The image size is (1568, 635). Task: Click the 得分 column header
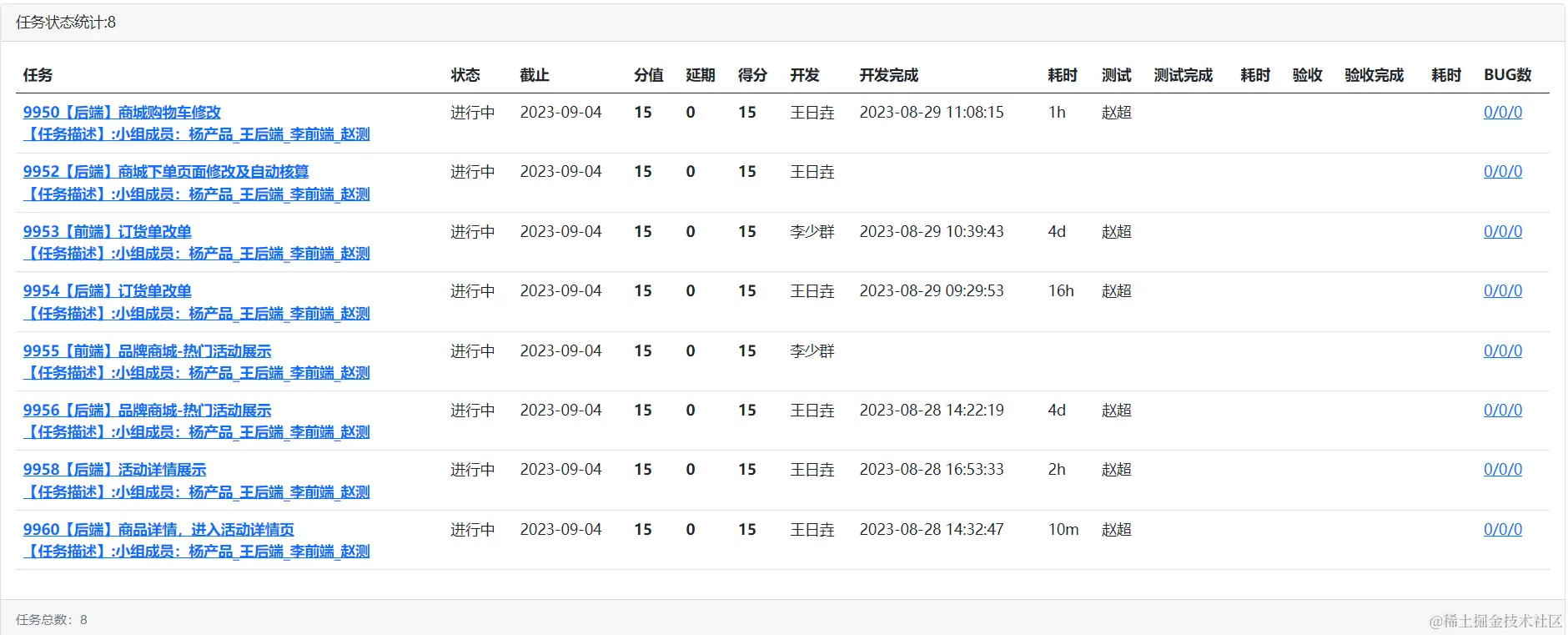pos(752,75)
